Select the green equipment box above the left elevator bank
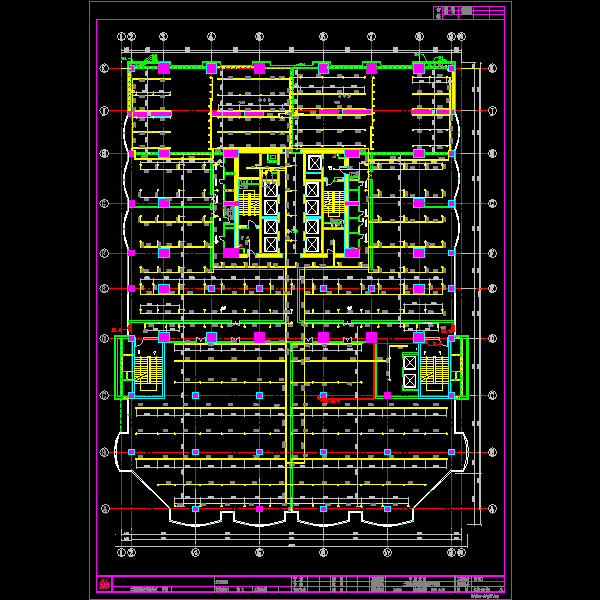The image size is (600, 600). tap(272, 157)
